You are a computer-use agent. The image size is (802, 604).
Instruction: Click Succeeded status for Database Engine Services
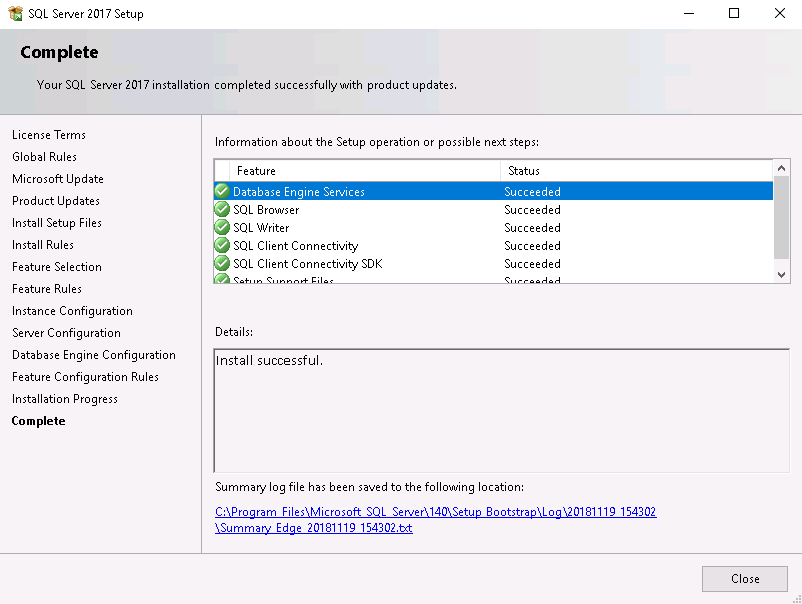[x=532, y=192]
